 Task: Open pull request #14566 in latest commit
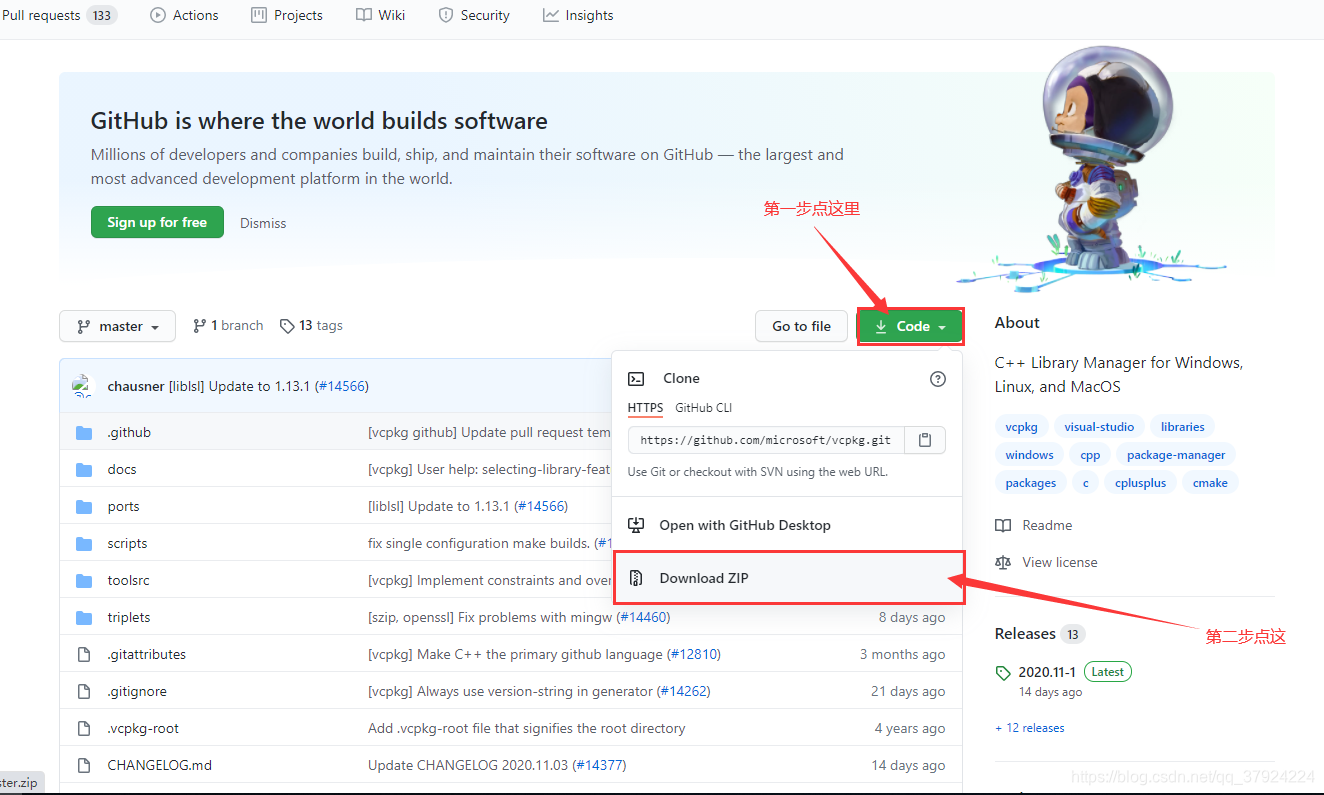(x=342, y=386)
